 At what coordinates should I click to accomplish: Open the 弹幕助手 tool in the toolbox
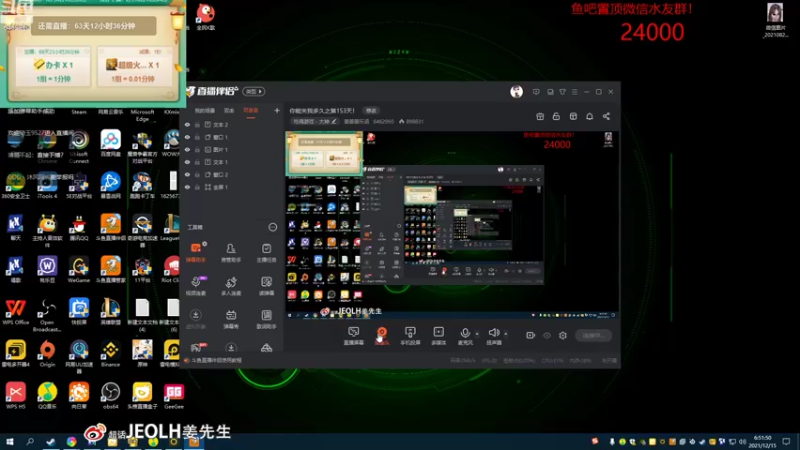pyautogui.click(x=196, y=252)
